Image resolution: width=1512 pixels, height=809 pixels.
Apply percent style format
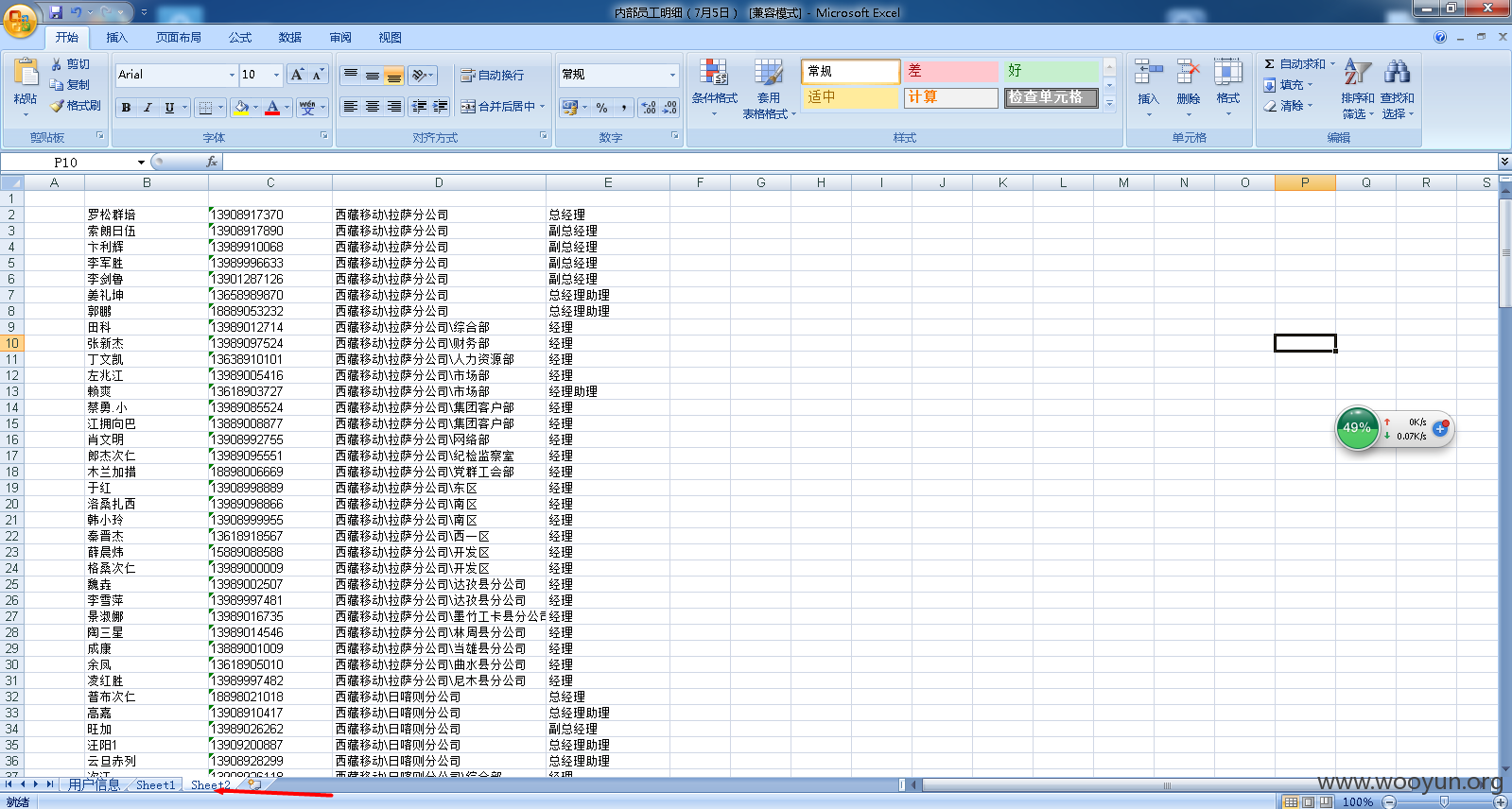(601, 108)
